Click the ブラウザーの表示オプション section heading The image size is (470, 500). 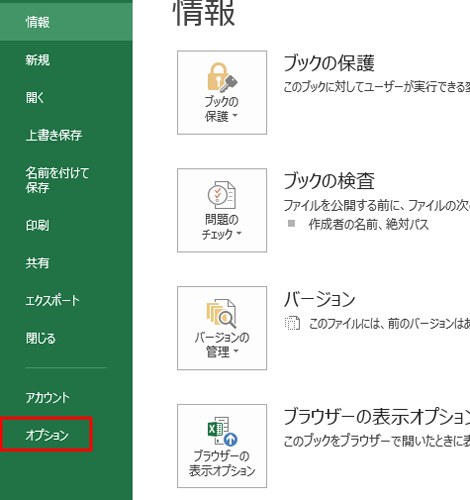(377, 417)
